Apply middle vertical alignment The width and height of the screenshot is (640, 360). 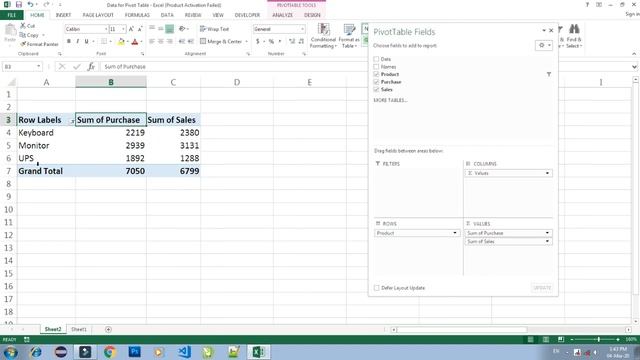(161, 29)
